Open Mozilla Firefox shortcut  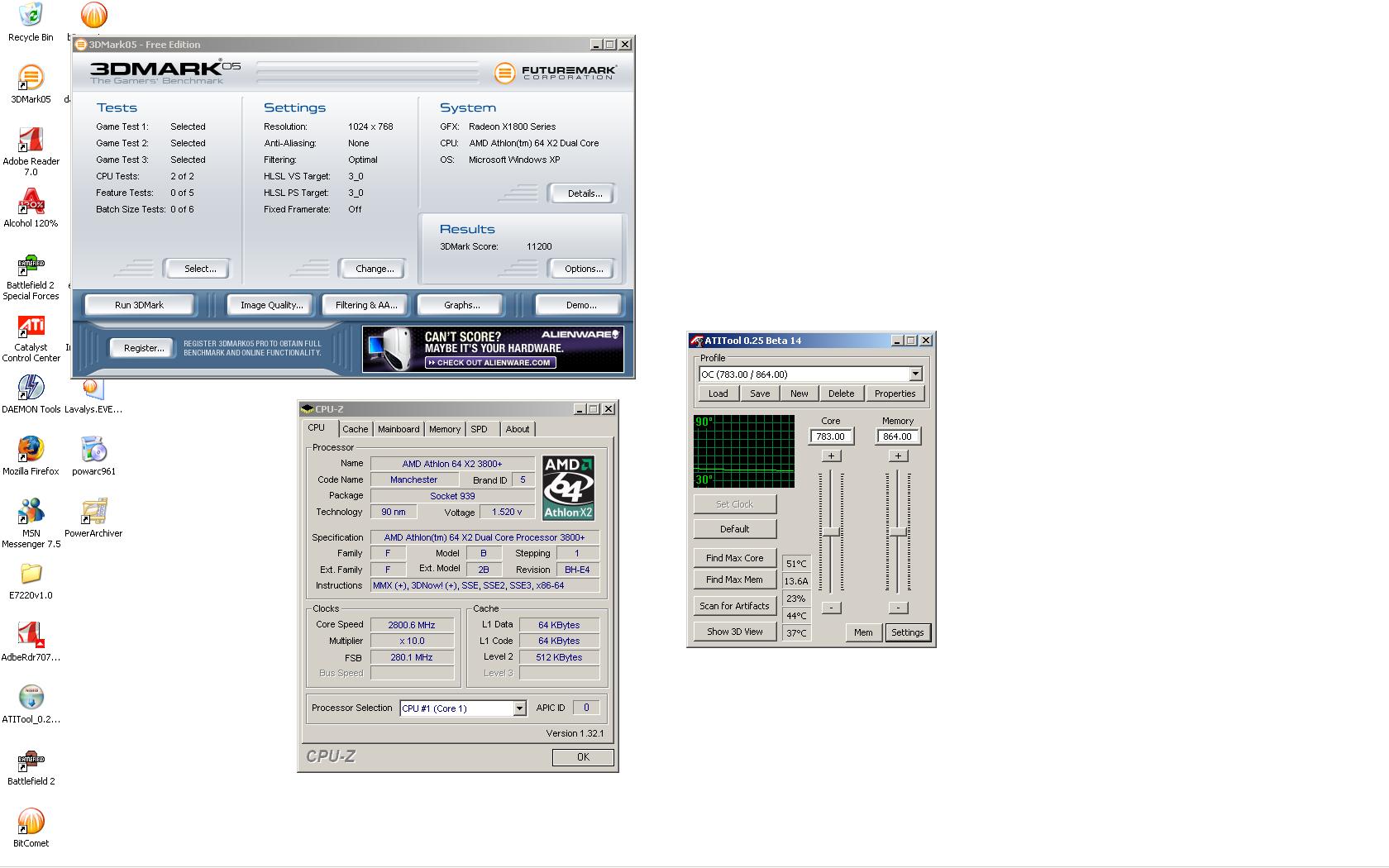[x=31, y=455]
